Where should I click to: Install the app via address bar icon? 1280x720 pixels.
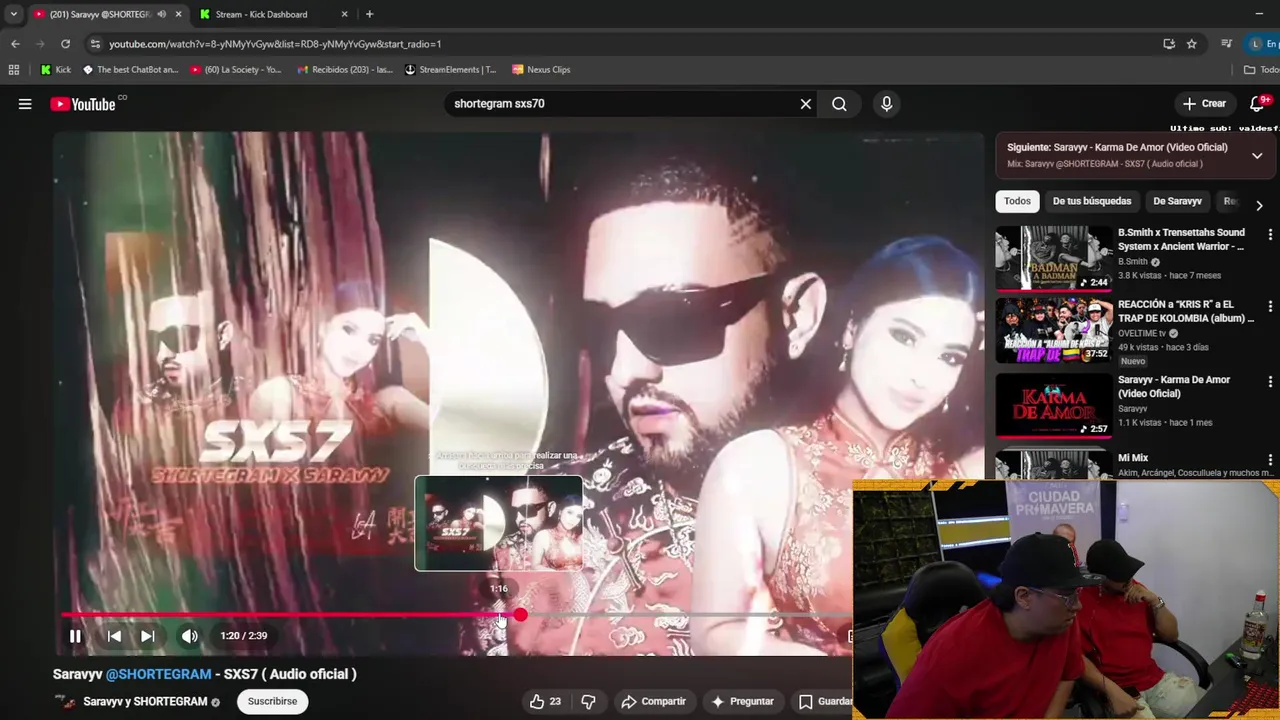tap(1168, 44)
